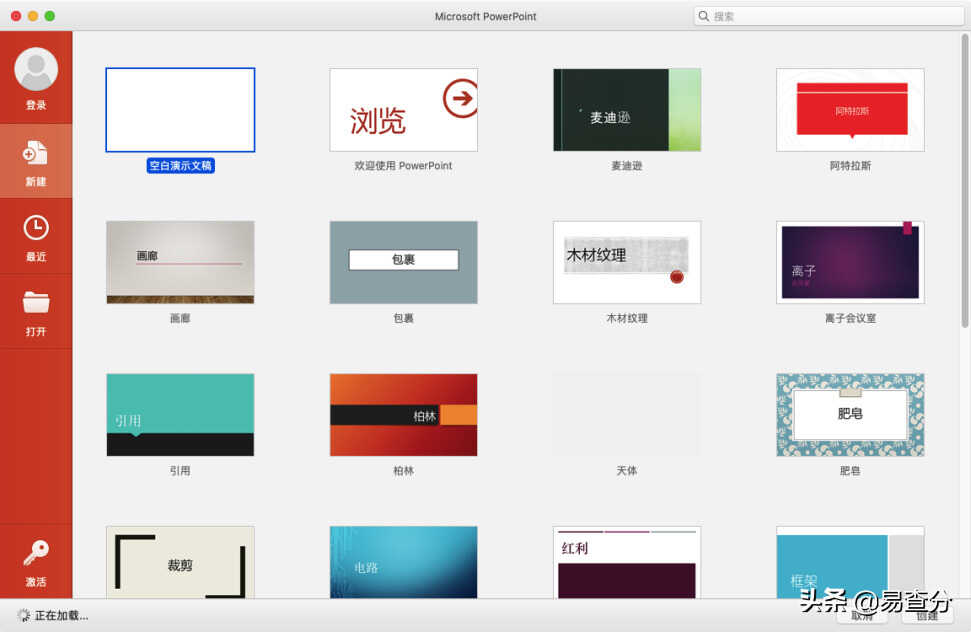Select the 木材纹理 template

(x=627, y=262)
